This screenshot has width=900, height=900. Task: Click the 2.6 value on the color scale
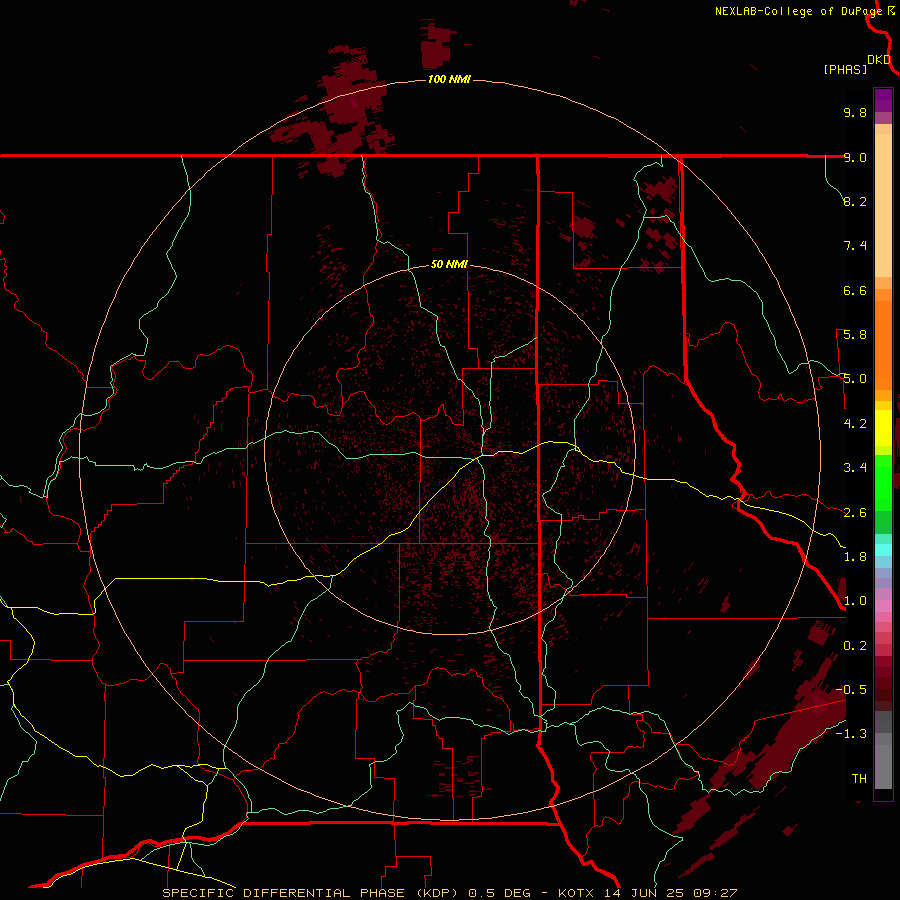[855, 513]
